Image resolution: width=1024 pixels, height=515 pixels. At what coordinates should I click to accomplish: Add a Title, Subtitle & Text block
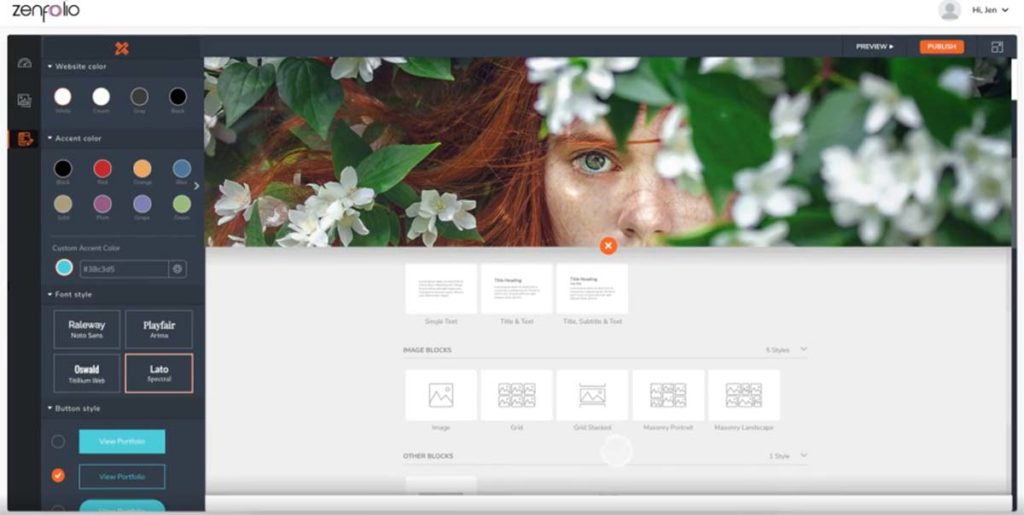(592, 289)
